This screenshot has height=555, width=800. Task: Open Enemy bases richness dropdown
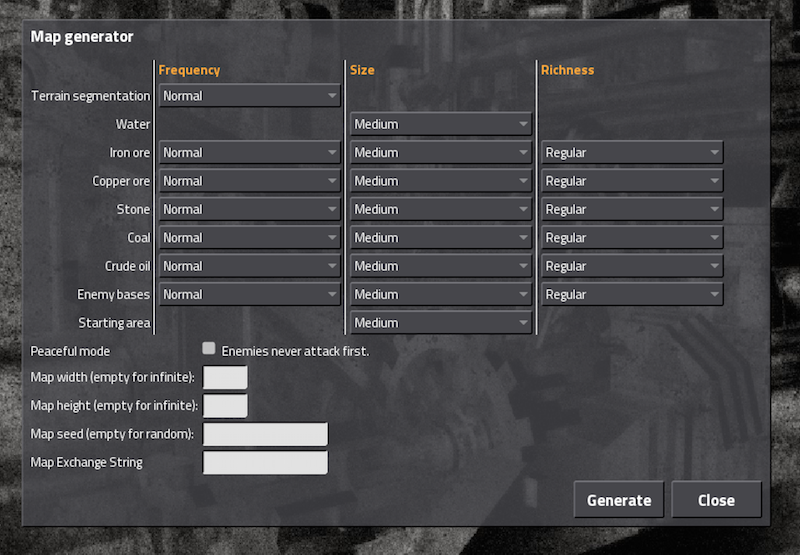point(632,294)
